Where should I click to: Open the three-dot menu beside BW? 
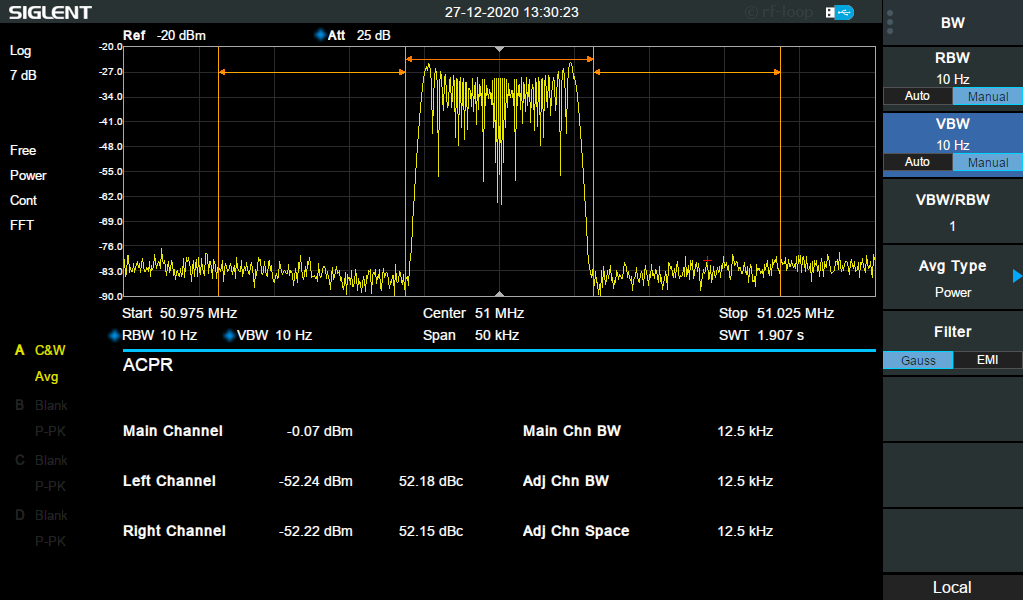click(x=890, y=22)
